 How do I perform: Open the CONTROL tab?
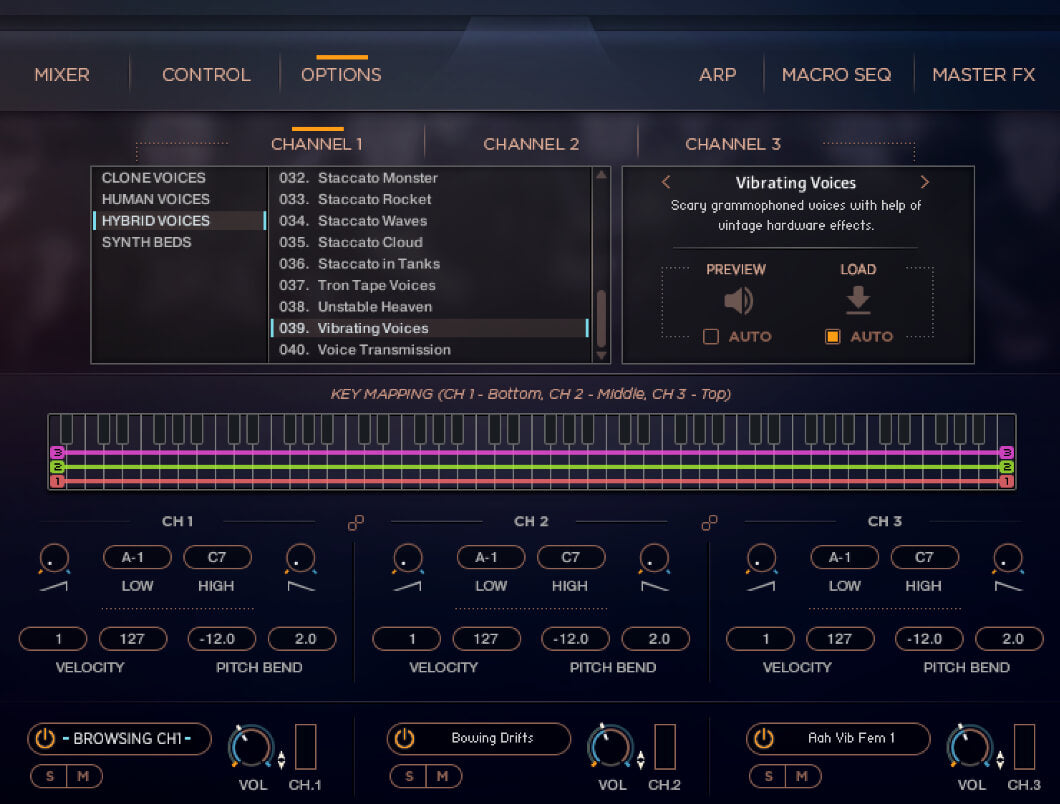coord(206,74)
